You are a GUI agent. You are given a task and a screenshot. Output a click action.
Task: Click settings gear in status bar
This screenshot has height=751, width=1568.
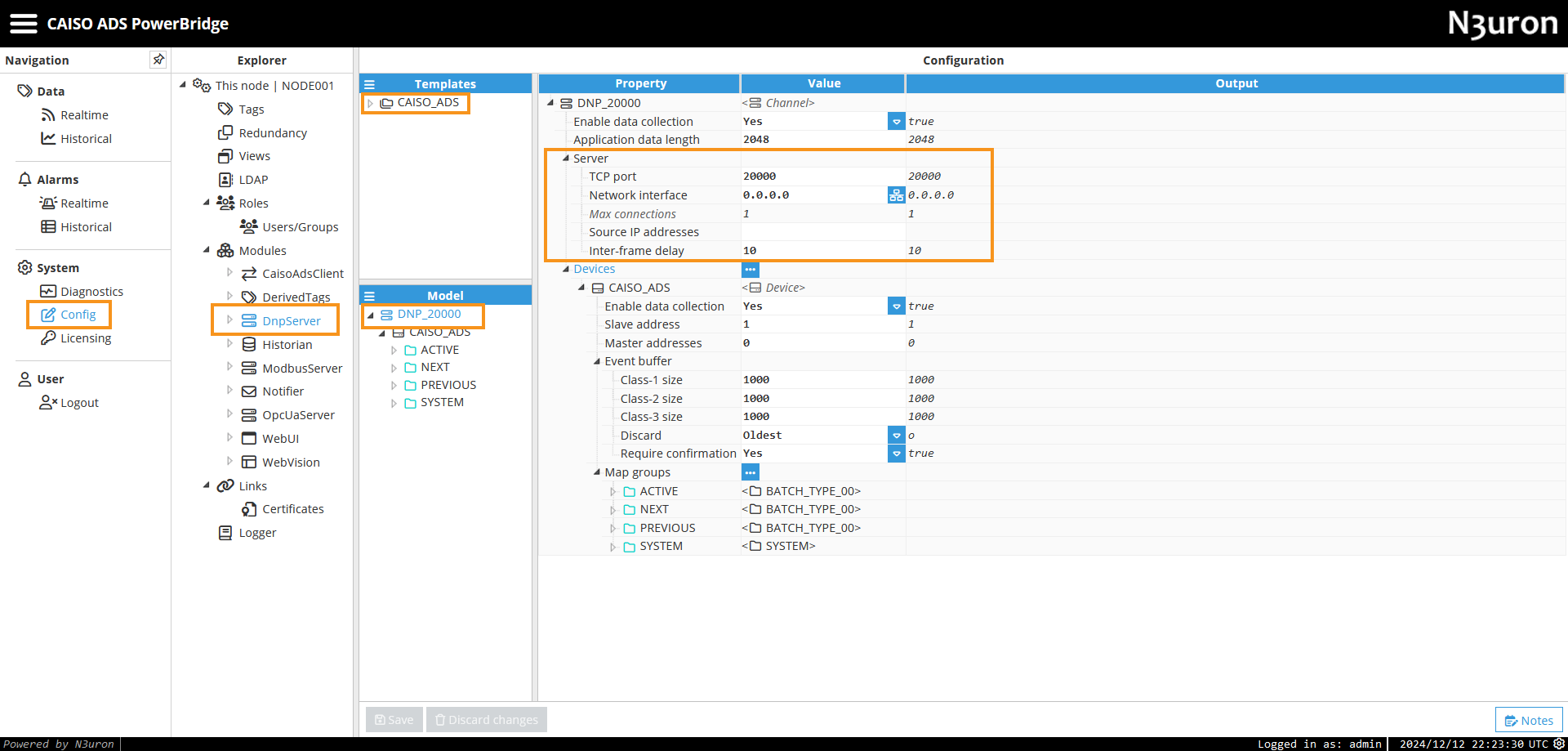pyautogui.click(x=1558, y=744)
